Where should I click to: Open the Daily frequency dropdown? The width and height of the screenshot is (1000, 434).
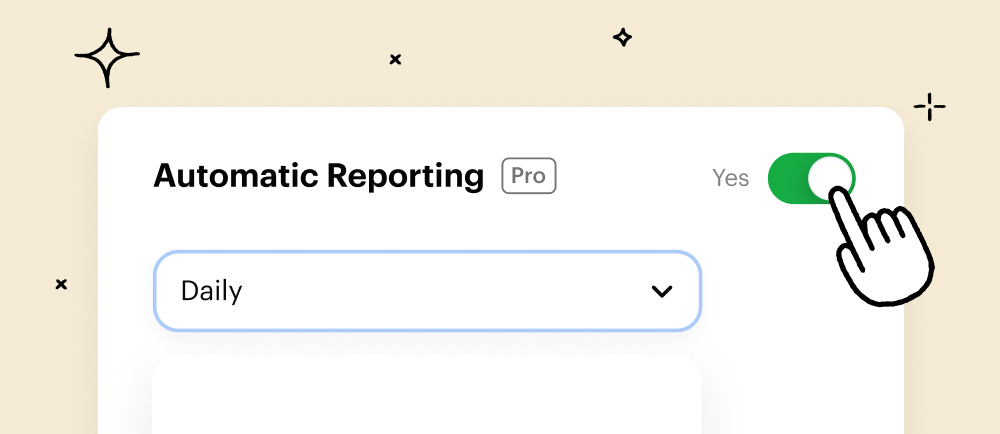coord(427,291)
